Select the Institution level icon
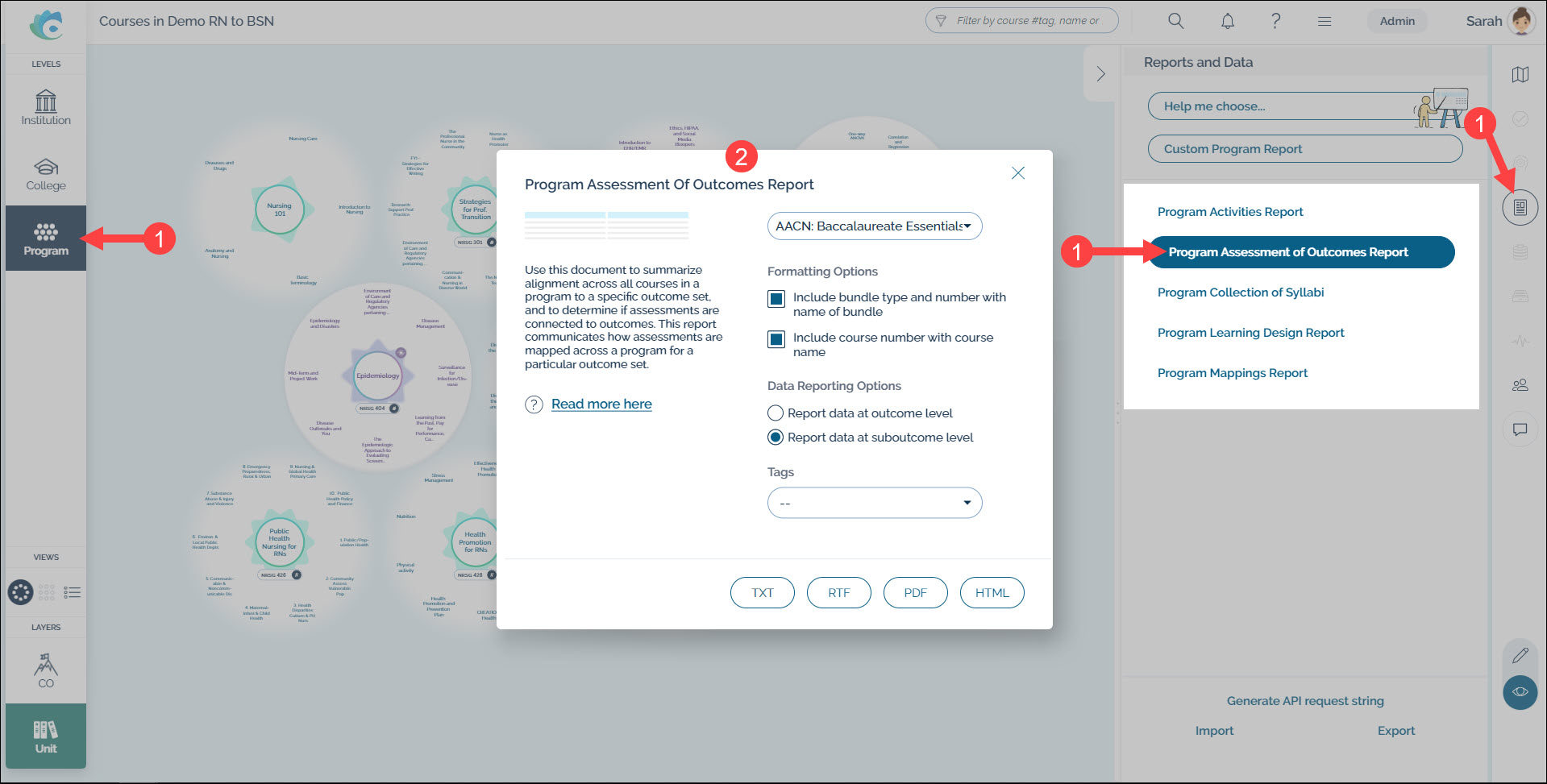1547x784 pixels. click(x=46, y=107)
